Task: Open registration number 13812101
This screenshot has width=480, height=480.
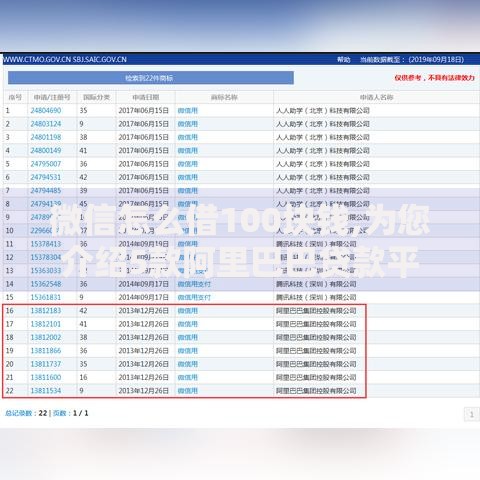Action: (x=46, y=324)
